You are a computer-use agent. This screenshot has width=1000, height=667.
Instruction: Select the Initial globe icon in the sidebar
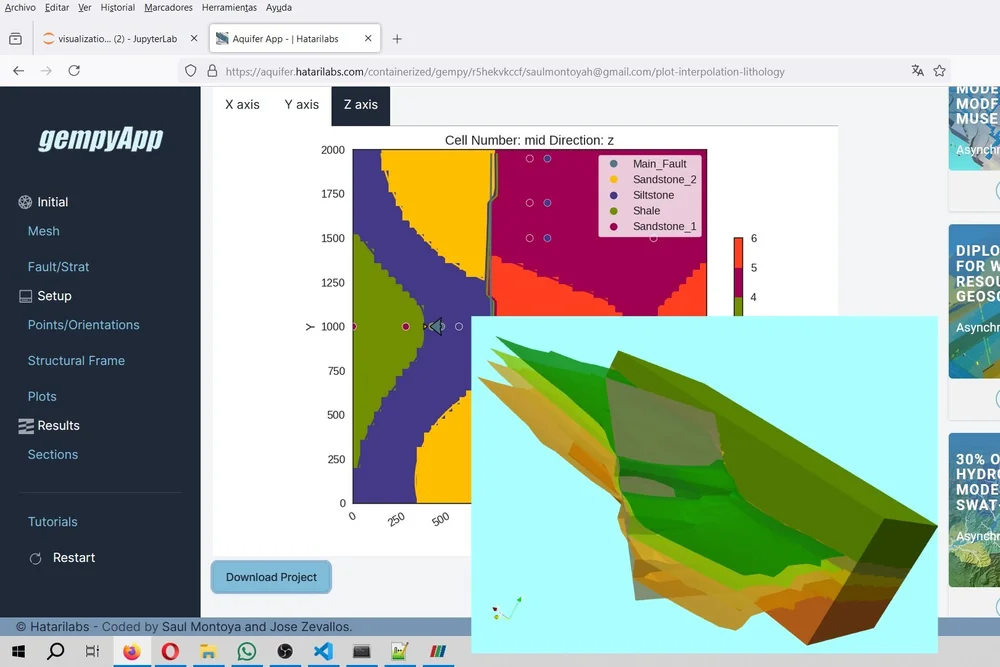click(25, 201)
